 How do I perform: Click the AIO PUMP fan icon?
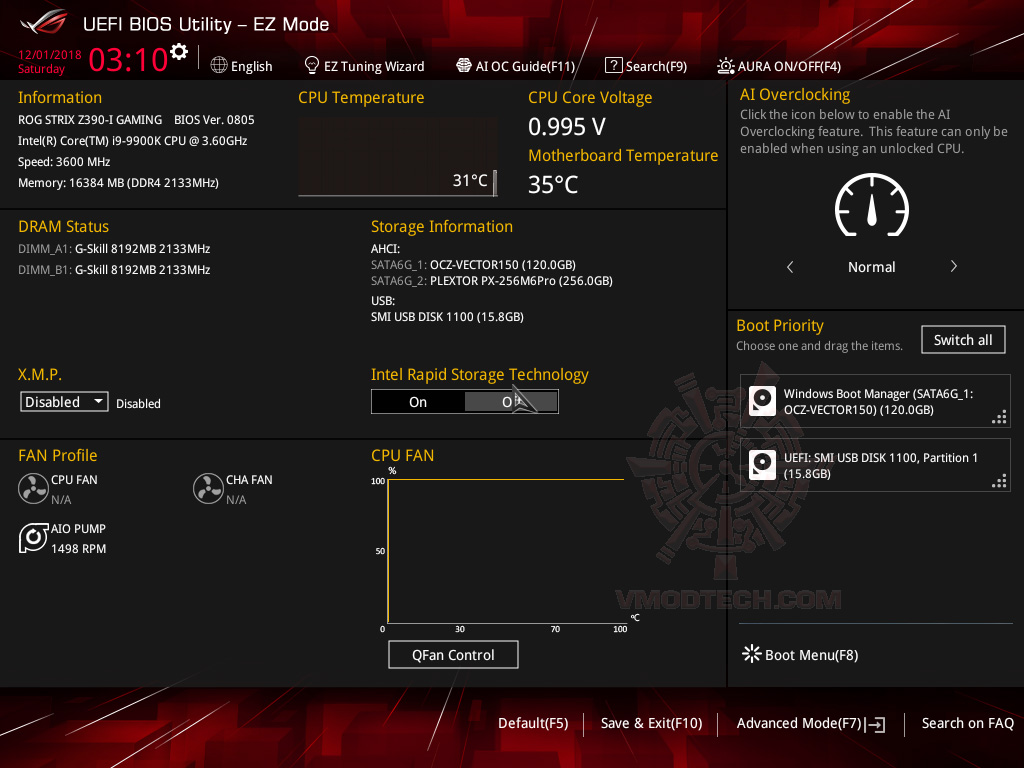tap(33, 538)
